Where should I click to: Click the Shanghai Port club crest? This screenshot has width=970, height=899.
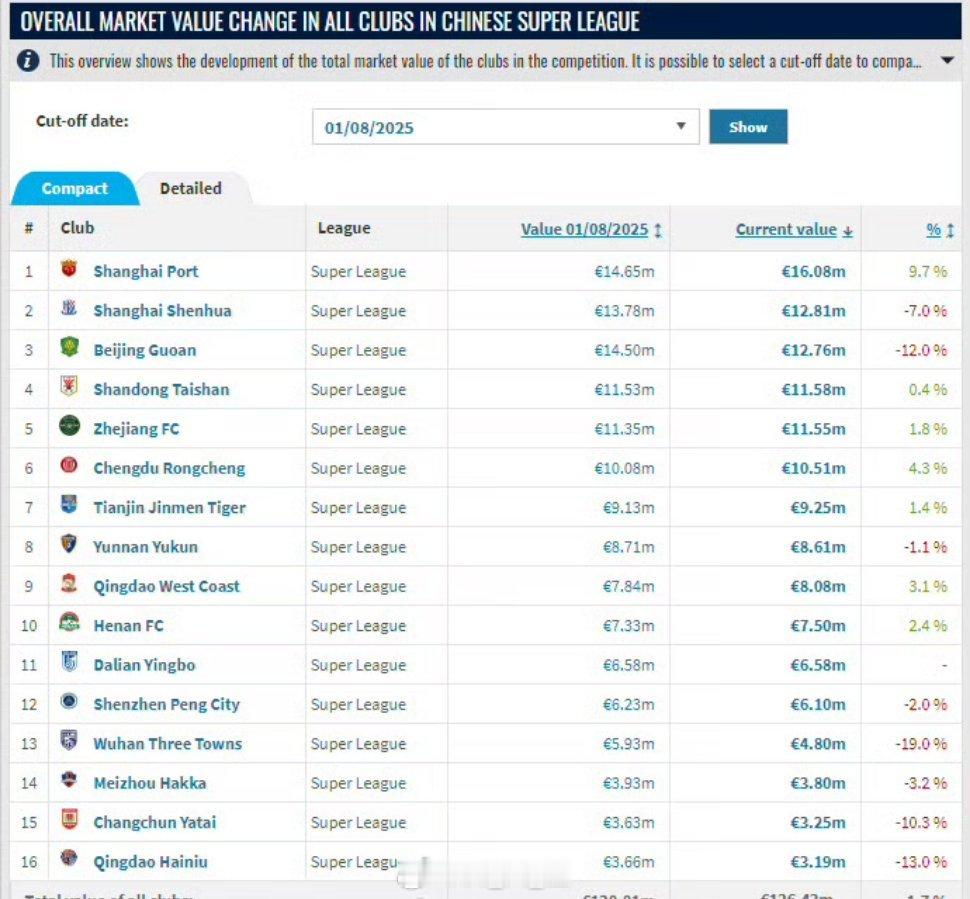[x=69, y=269]
